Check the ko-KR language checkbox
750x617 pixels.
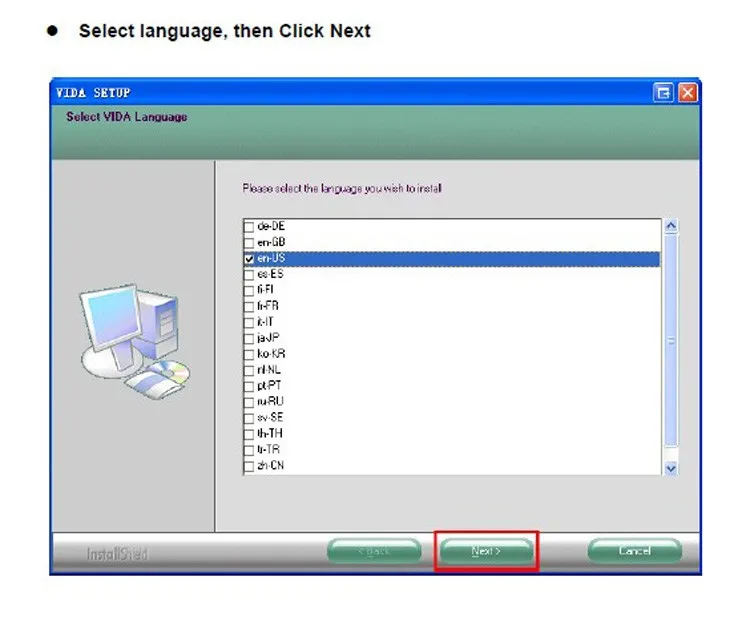249,354
